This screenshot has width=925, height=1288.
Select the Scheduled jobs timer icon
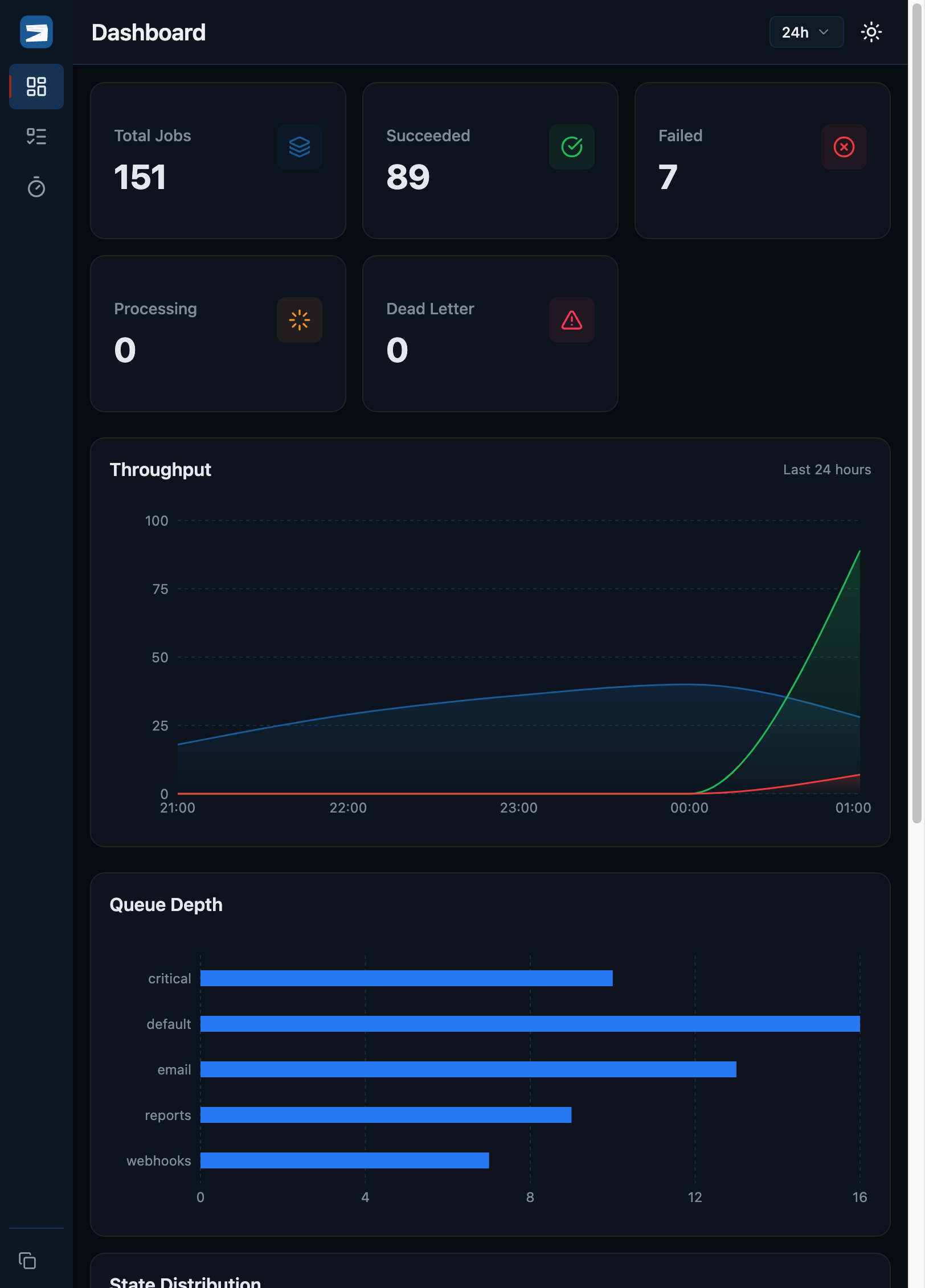point(36,187)
